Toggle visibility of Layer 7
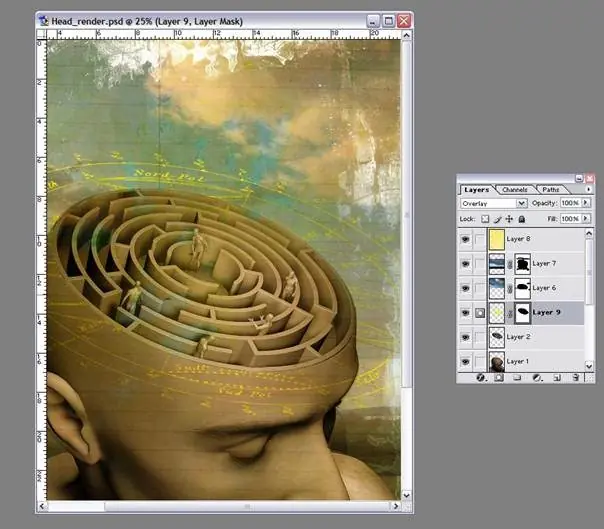 466,264
